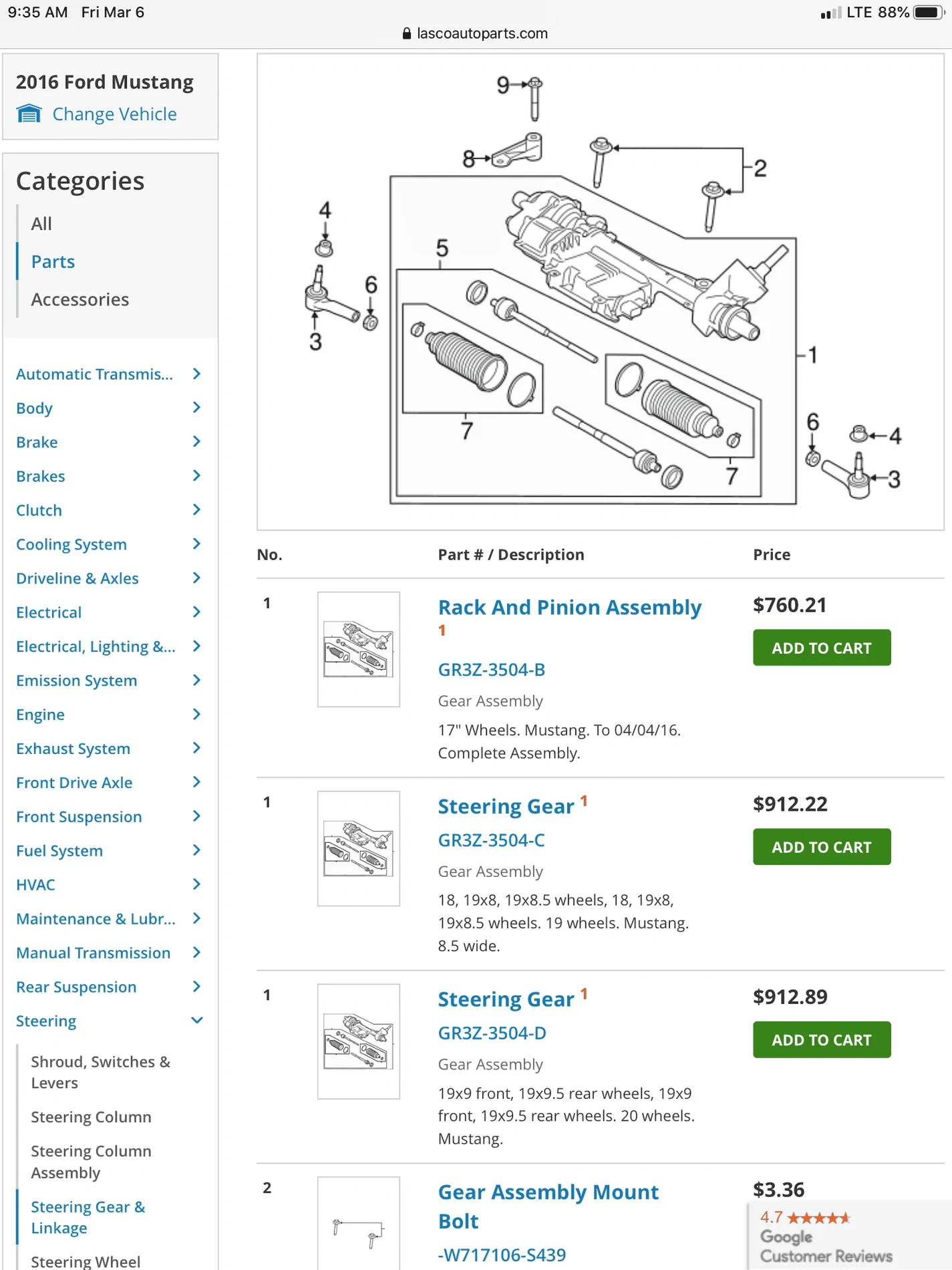Click the Change Vehicle link
The width and height of the screenshot is (952, 1270).
click(x=115, y=114)
